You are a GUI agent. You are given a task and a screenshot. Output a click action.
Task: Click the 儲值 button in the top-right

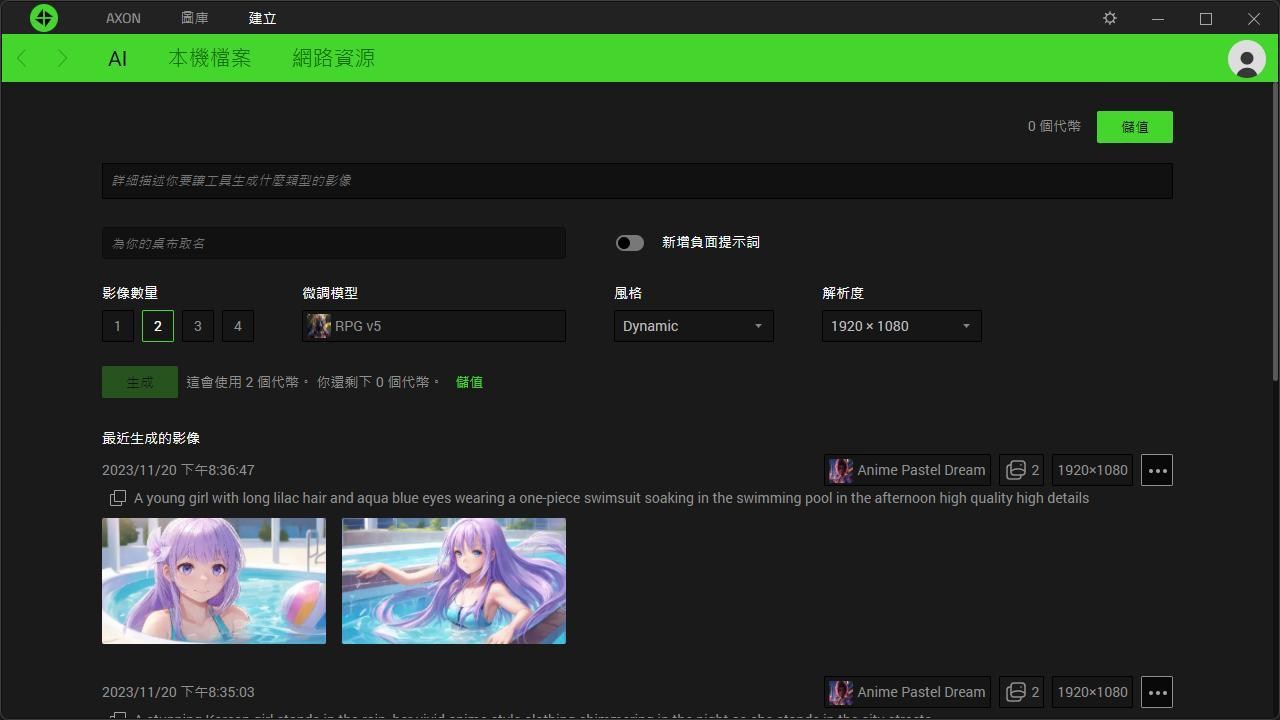tap(1134, 126)
